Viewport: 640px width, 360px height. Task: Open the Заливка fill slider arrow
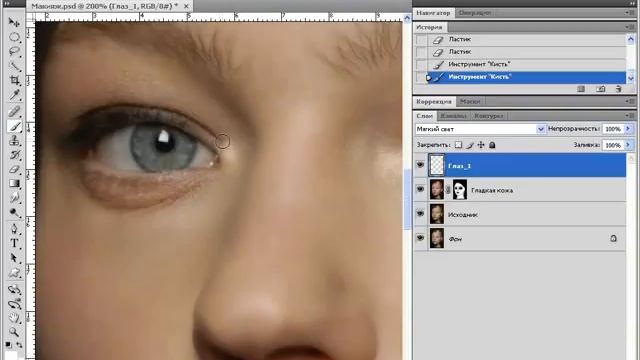(628, 145)
